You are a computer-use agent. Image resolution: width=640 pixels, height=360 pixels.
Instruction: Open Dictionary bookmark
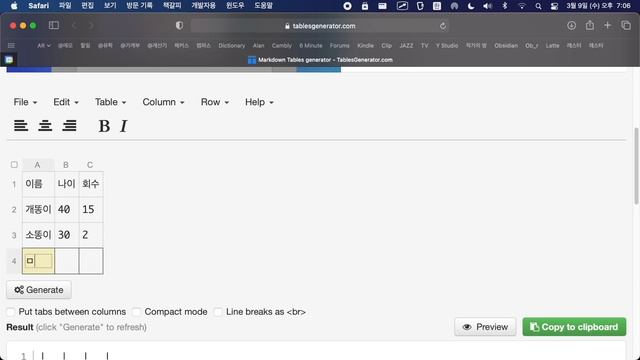click(x=231, y=45)
